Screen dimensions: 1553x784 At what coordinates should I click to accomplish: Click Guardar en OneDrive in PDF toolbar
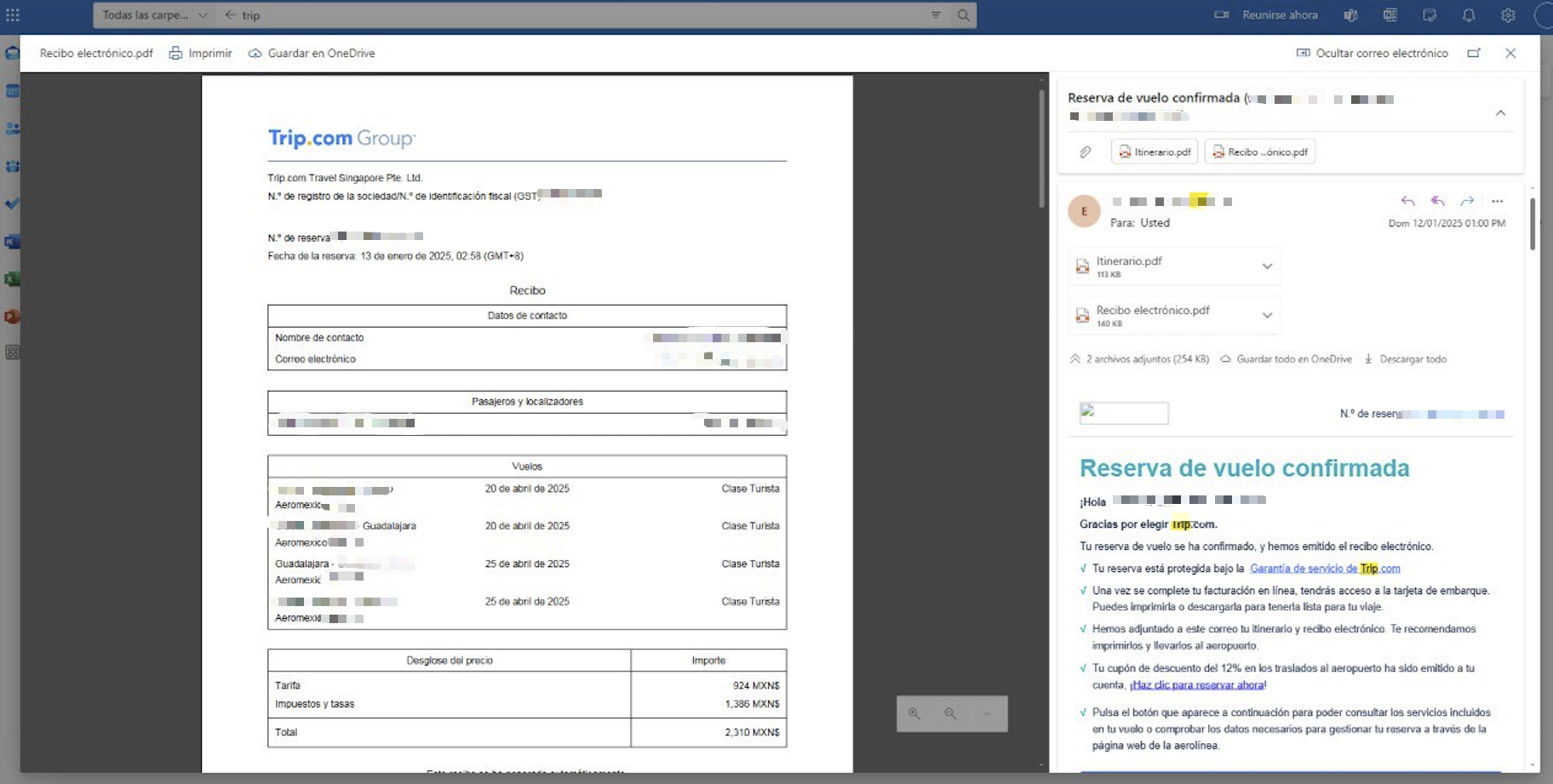pos(312,53)
